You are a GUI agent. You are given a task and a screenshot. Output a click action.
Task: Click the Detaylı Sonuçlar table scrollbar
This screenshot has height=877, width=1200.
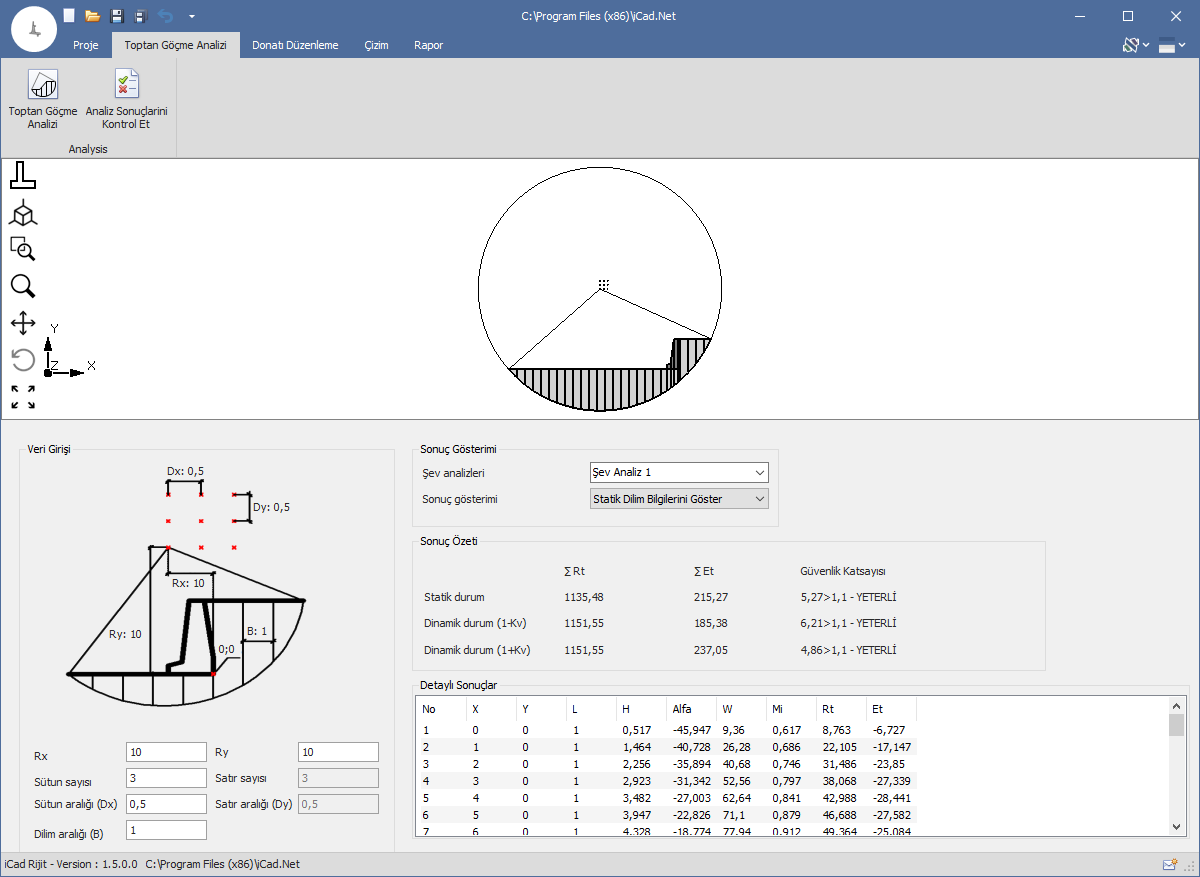tap(1176, 765)
